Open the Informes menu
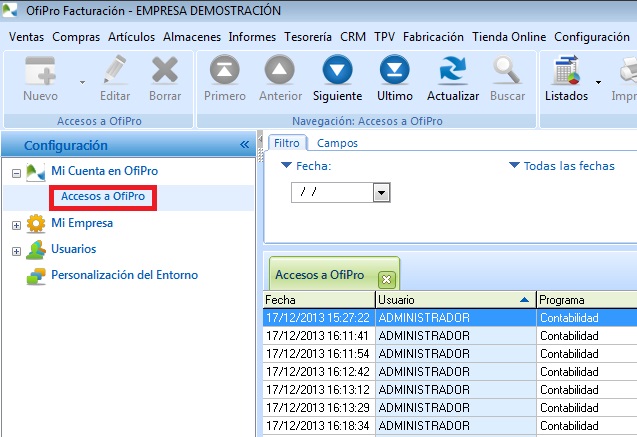 pyautogui.click(x=252, y=37)
